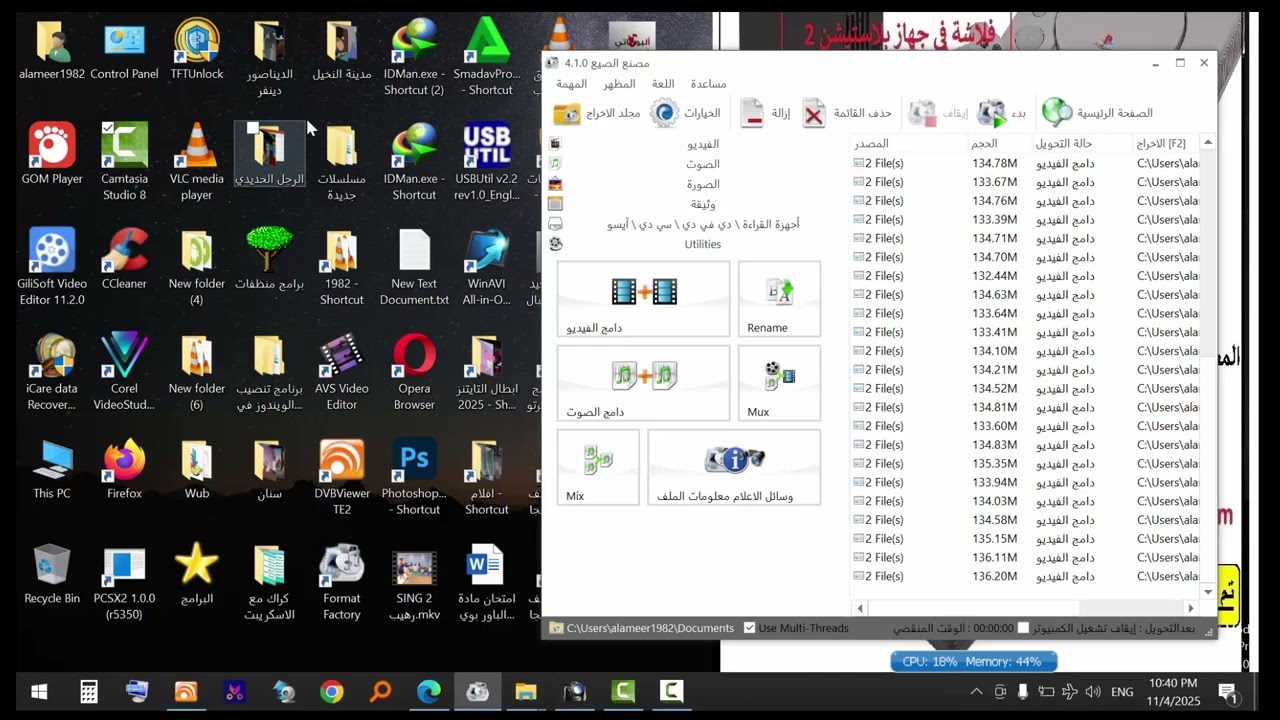
Task: Open the Documents output path in status bar
Action: coord(650,628)
